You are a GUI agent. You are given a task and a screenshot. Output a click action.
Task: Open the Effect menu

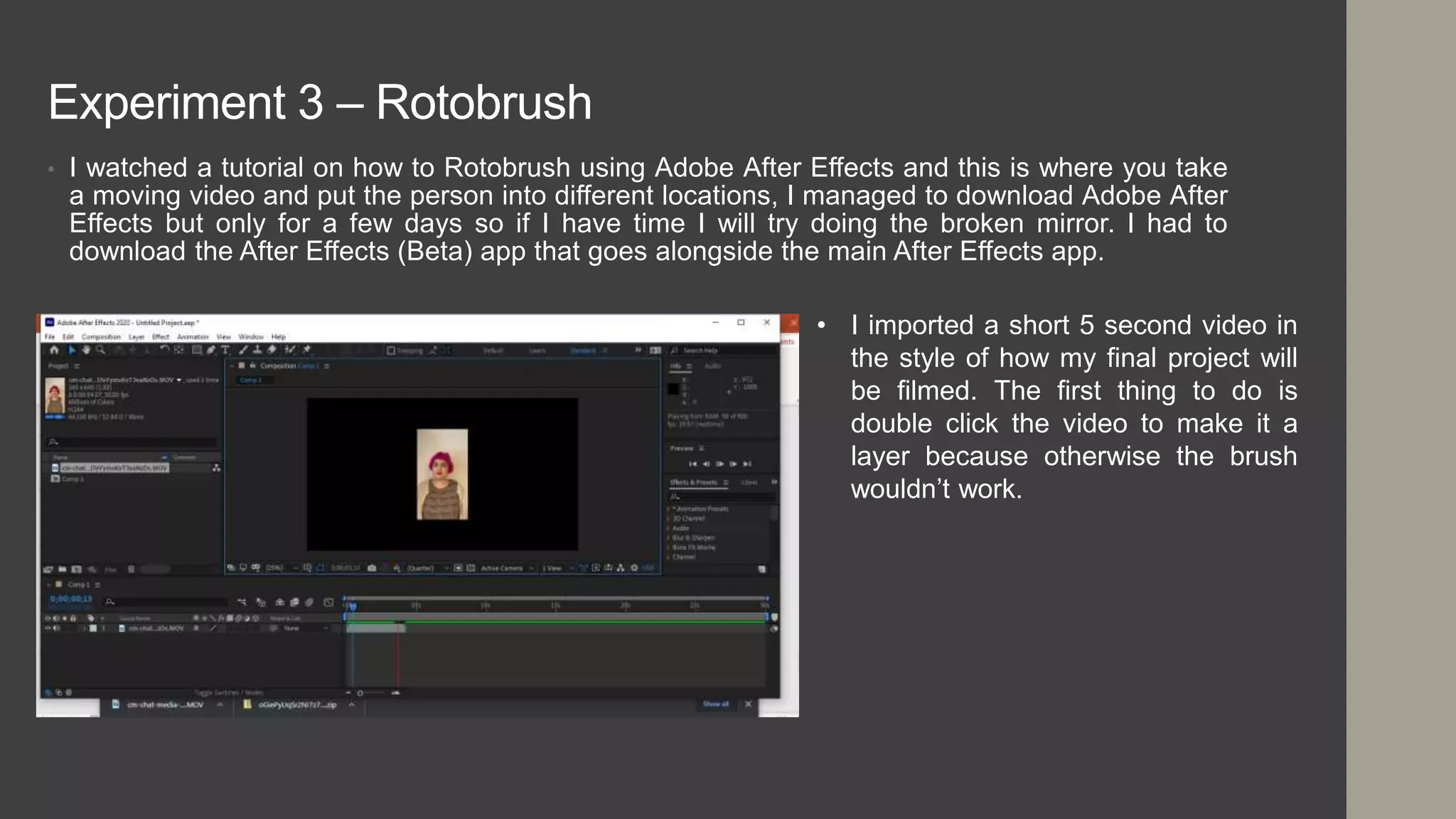pyautogui.click(x=161, y=337)
